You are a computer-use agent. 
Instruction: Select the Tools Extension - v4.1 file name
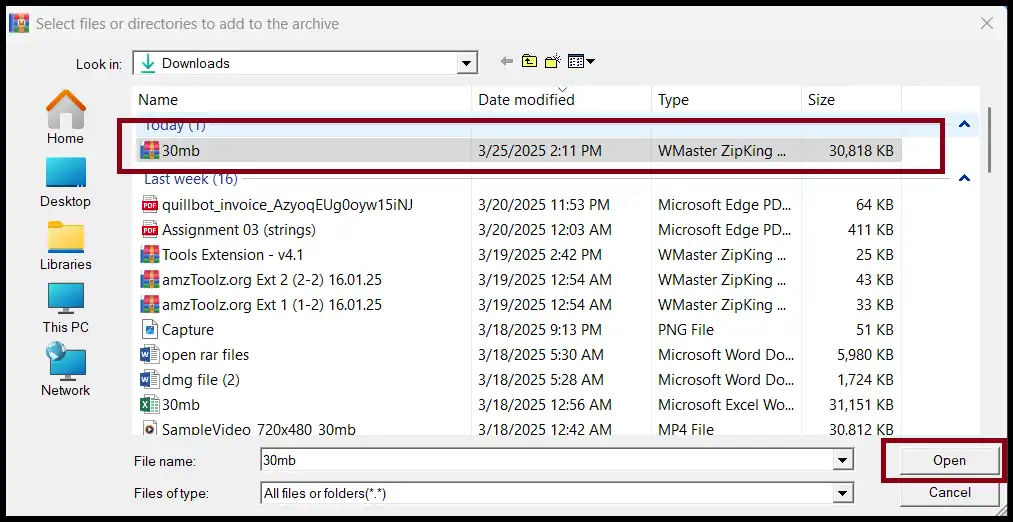tap(233, 255)
